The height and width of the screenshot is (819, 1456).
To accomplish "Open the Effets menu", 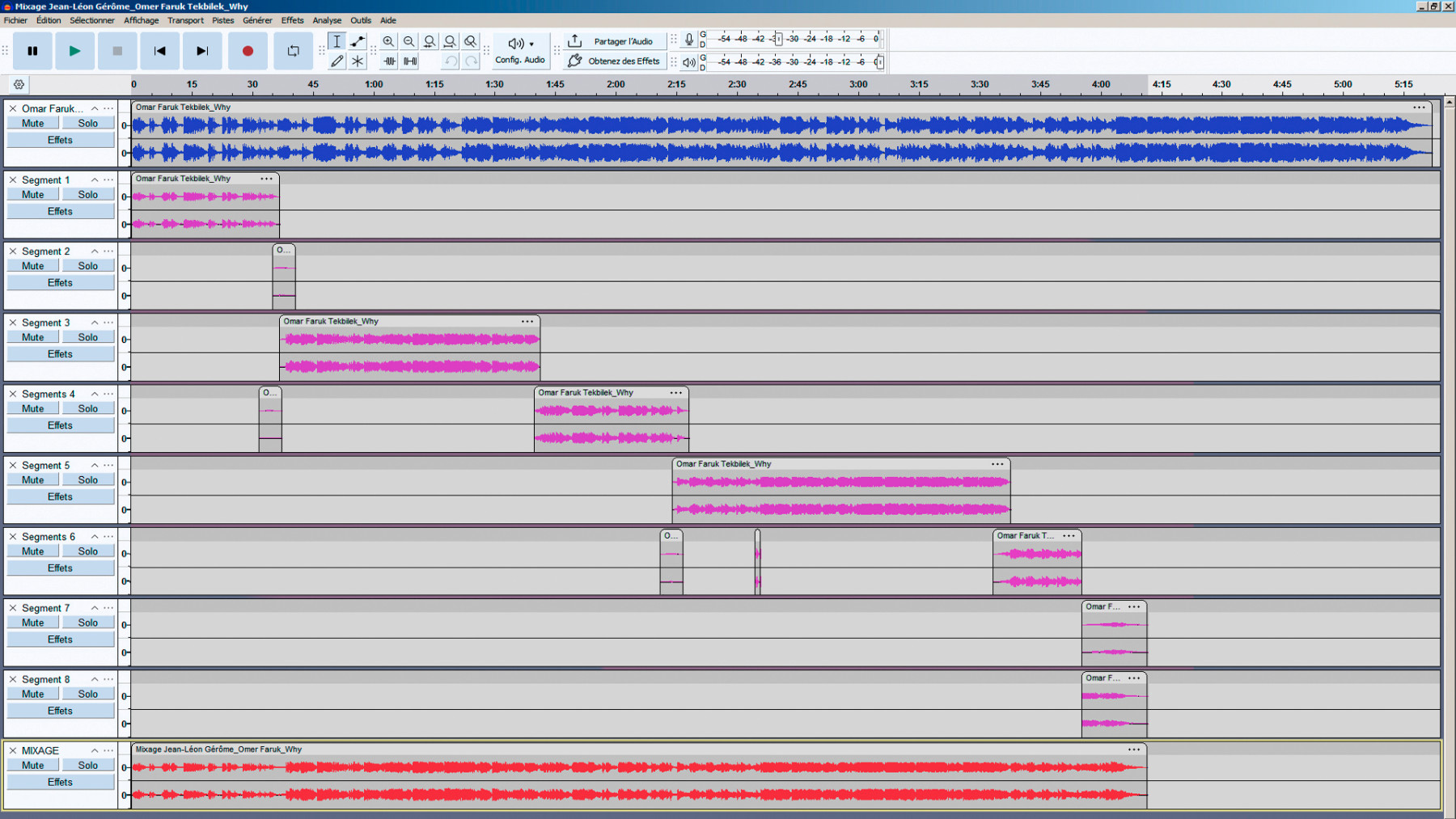I will [292, 20].
